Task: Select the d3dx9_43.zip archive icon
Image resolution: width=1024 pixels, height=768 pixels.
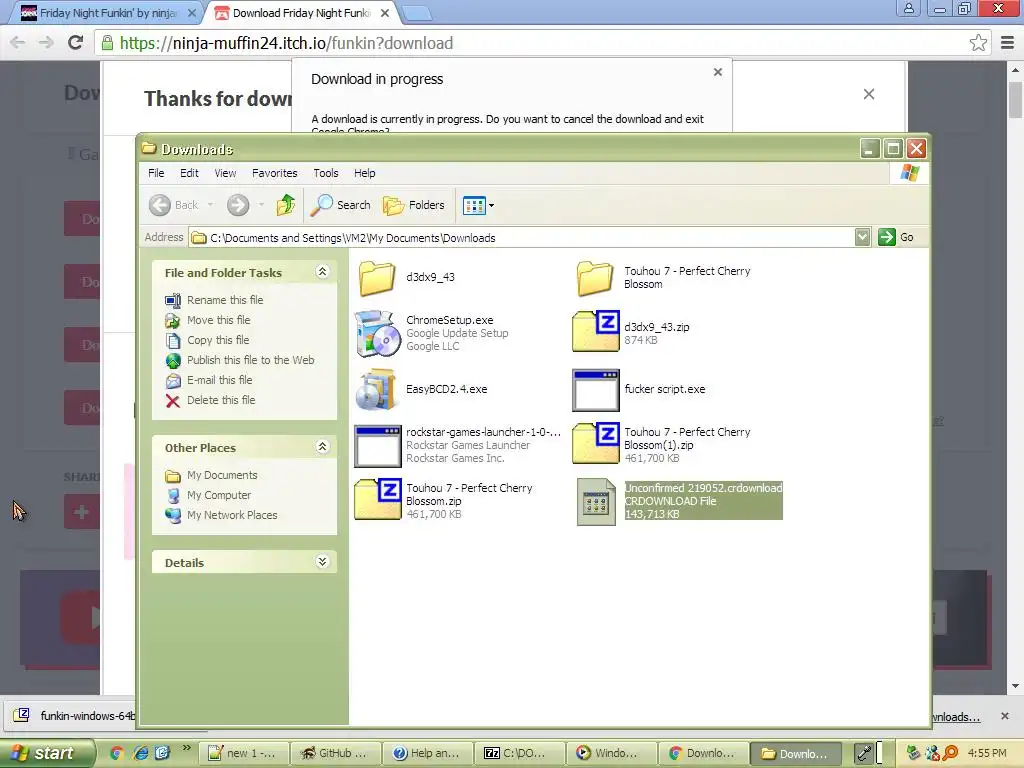Action: (x=596, y=332)
